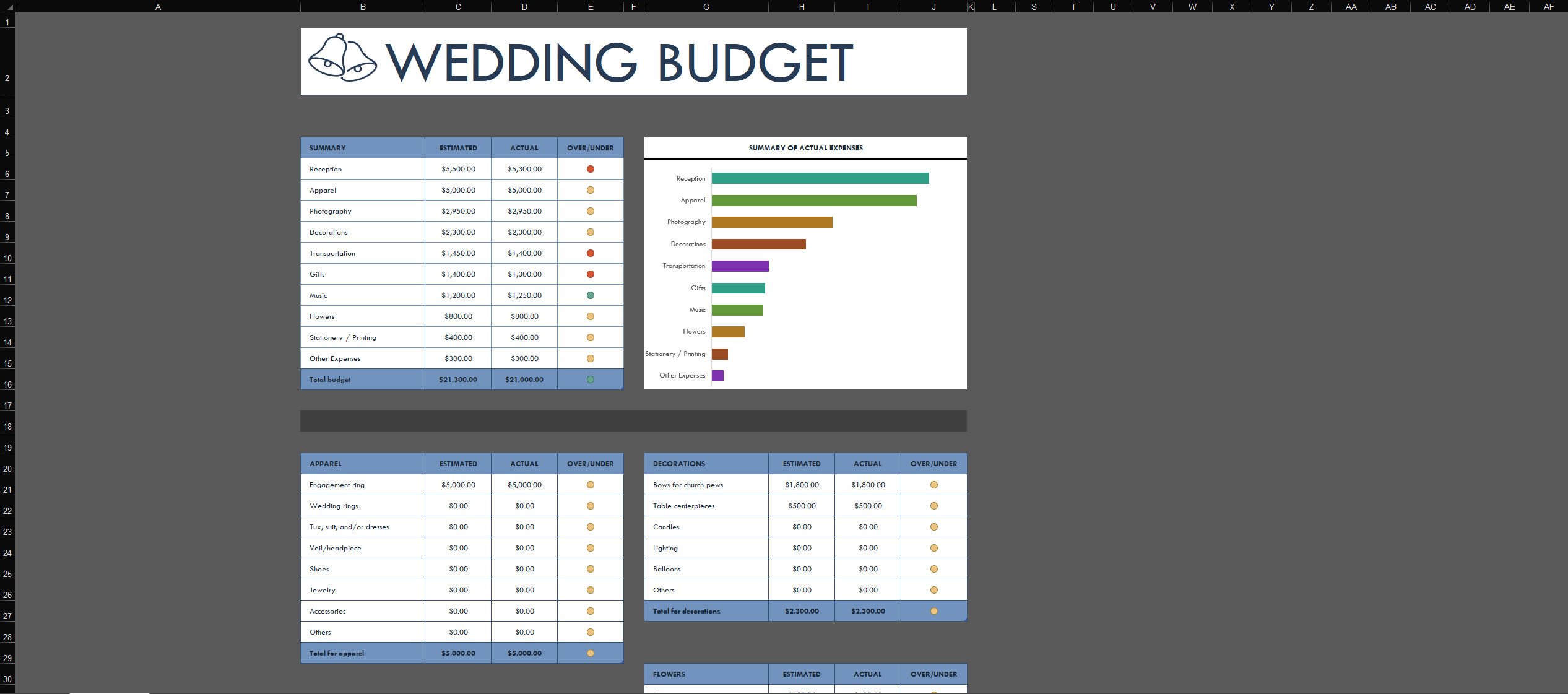Viewport: 1568px width, 694px height.
Task: Click the teal Reception bar in chart
Action: tap(820, 178)
